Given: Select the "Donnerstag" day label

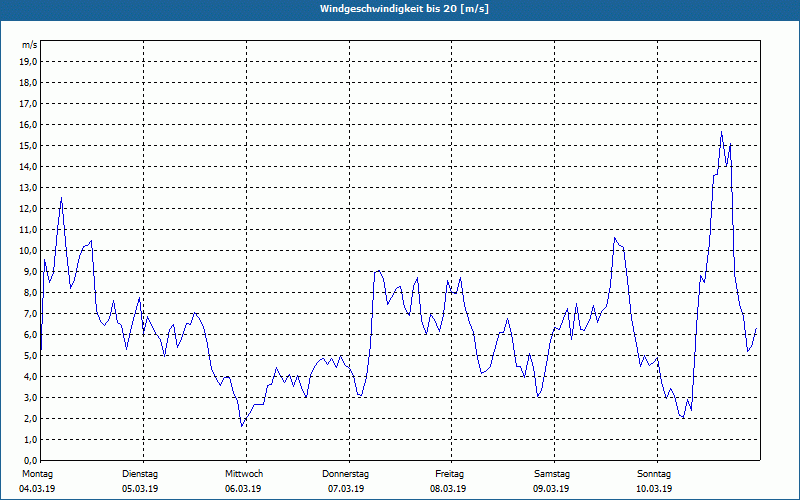Looking at the screenshot, I should [345, 474].
